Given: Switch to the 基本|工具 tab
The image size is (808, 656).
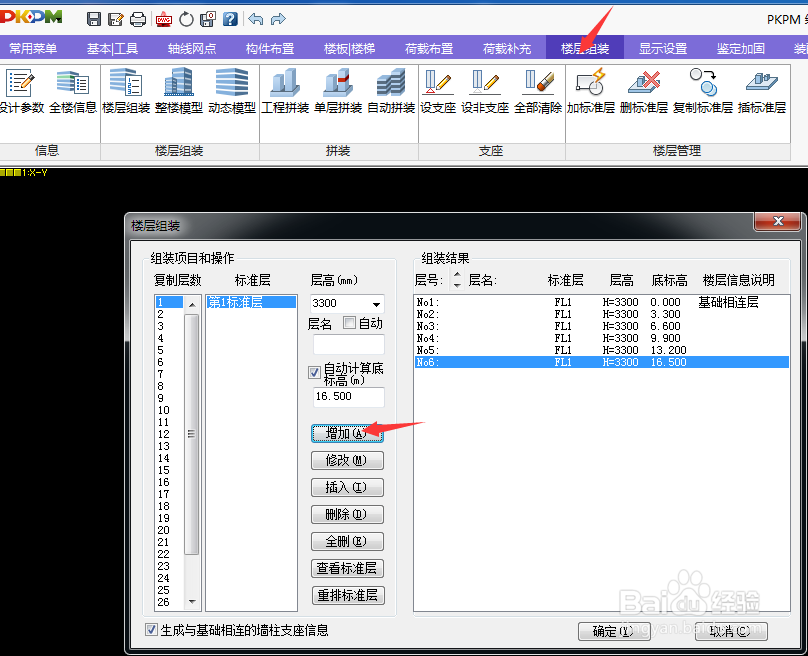Looking at the screenshot, I should point(112,48).
